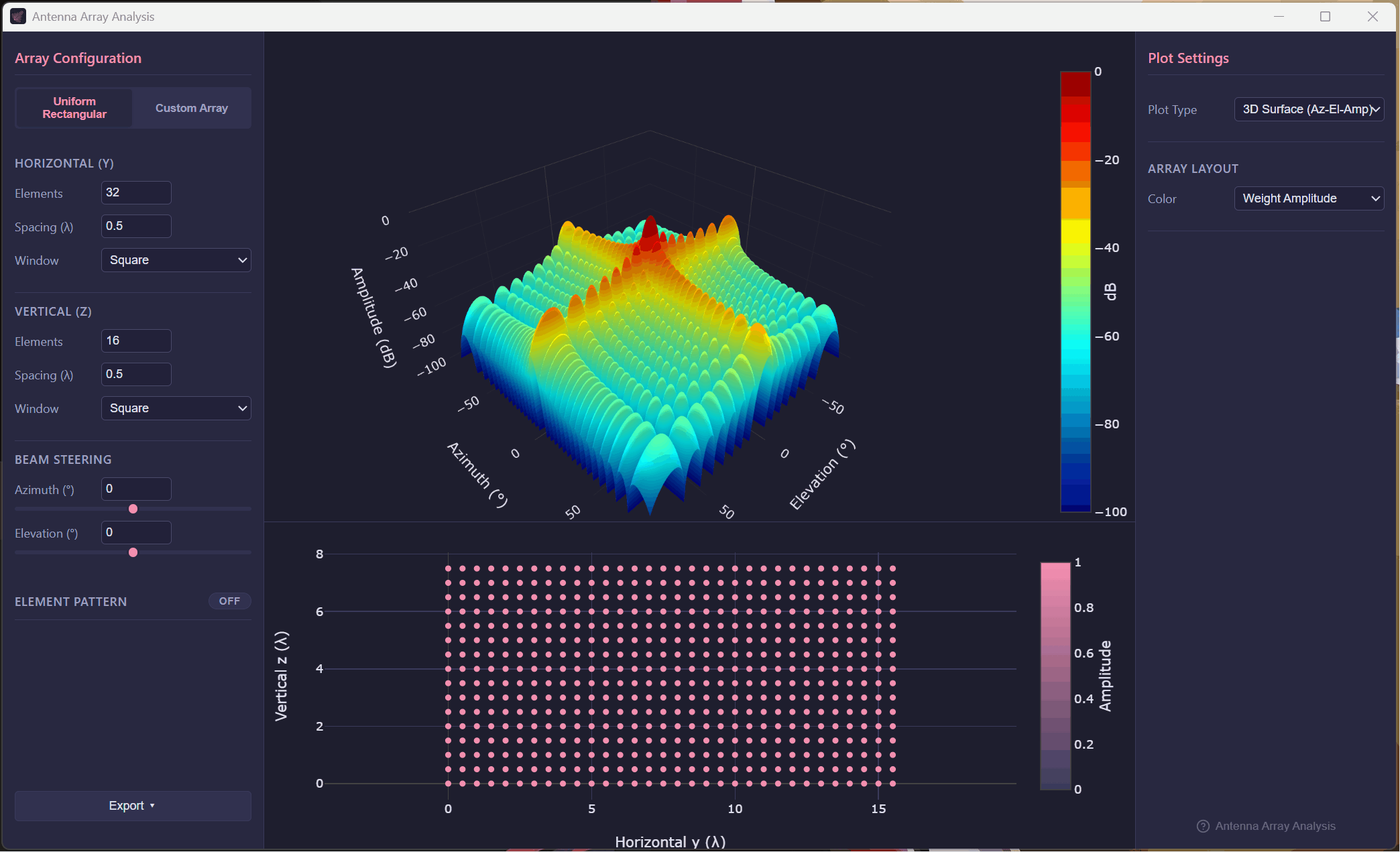Viewport: 1400px width, 852px height.
Task: Click the Amplitude colorbar of array layout
Action: [1055, 676]
